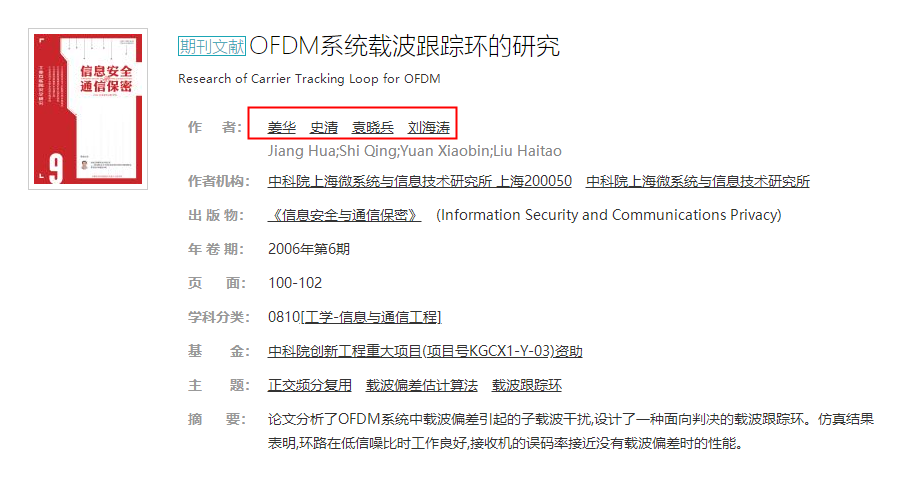Open the second 中科院上海微系统与信息技术研究所 institution link
Screen dimensions: 907x492
point(698,182)
